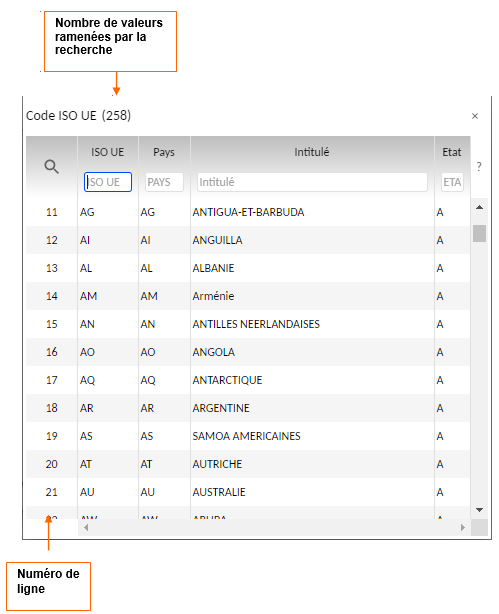Click the horizontal scrollbar right arrow

tap(463, 527)
